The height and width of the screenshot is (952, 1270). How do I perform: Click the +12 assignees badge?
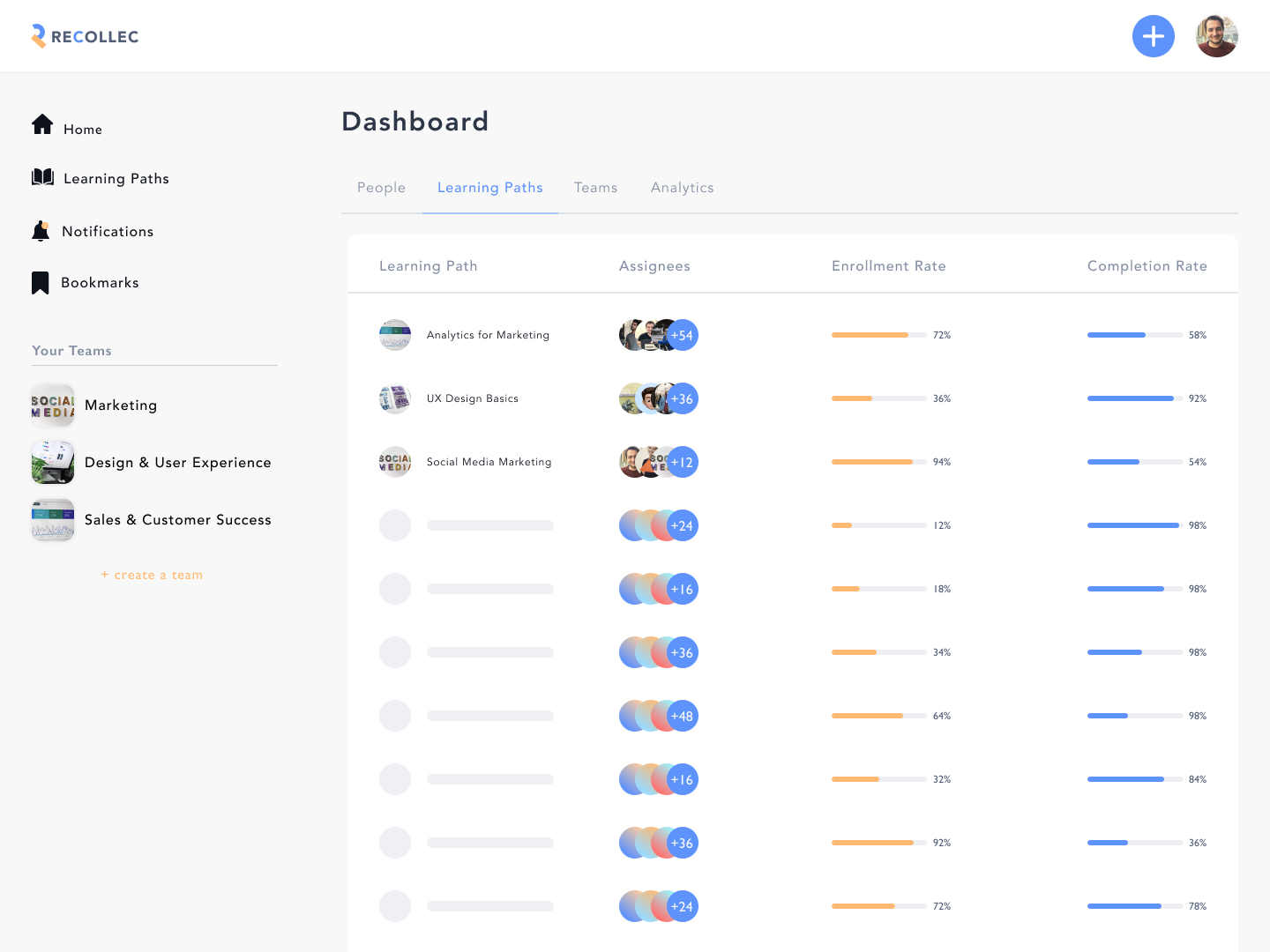682,462
